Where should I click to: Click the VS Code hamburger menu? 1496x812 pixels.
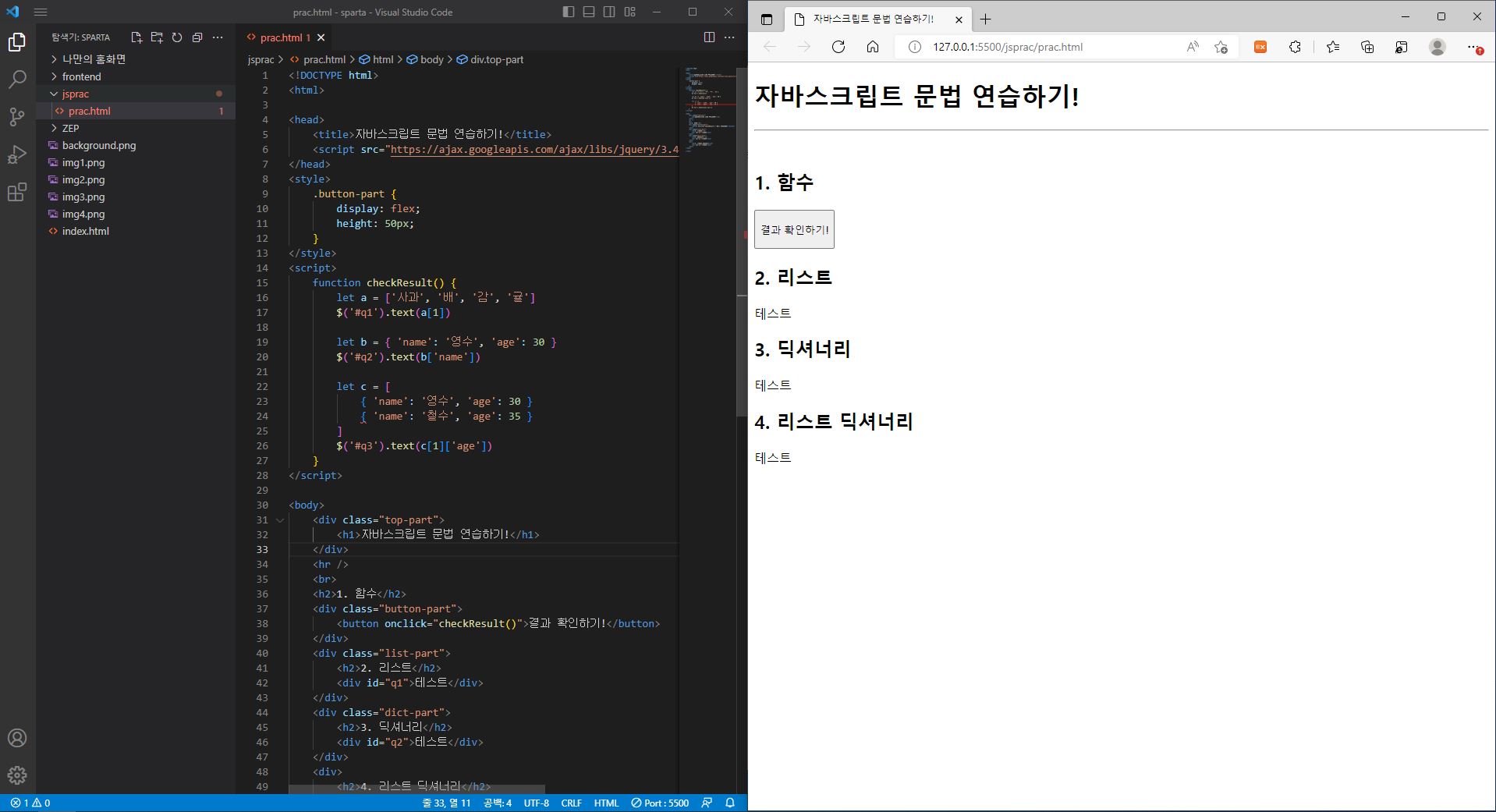41,12
